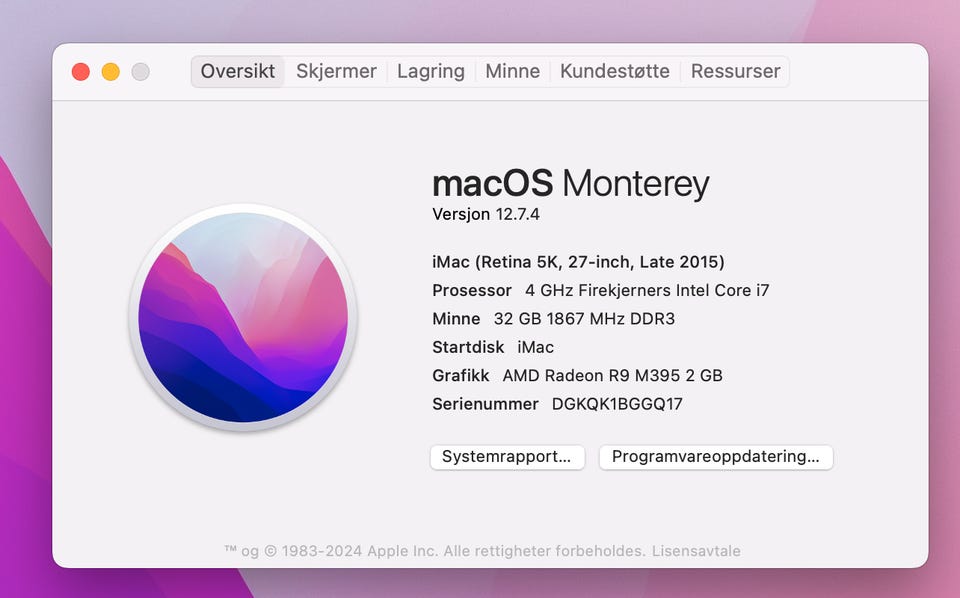The image size is (960, 598).
Task: Show the Ressurser tab
Action: pyautogui.click(x=735, y=72)
